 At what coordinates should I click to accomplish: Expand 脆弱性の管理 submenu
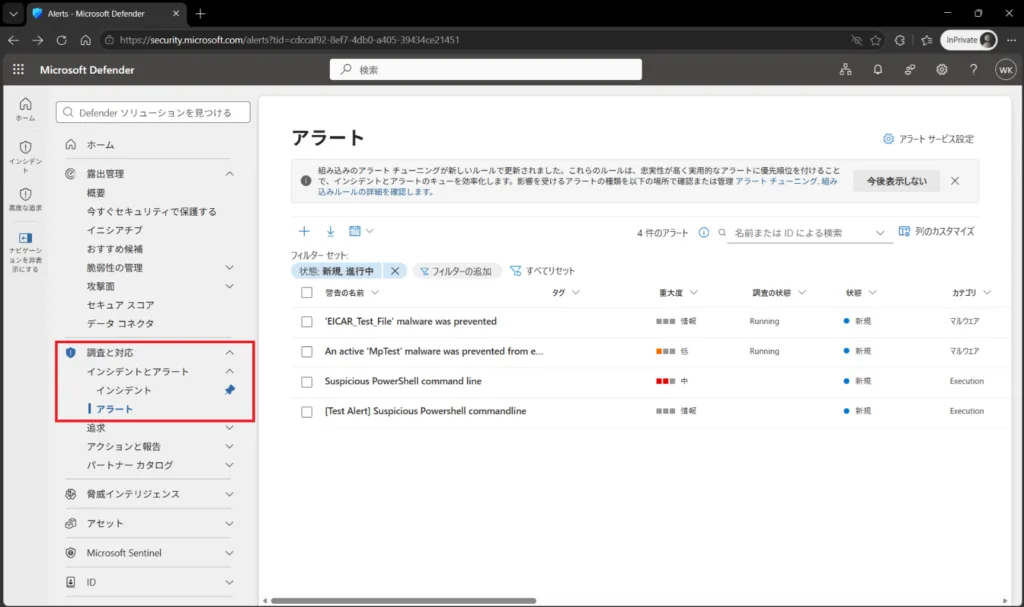(230, 267)
